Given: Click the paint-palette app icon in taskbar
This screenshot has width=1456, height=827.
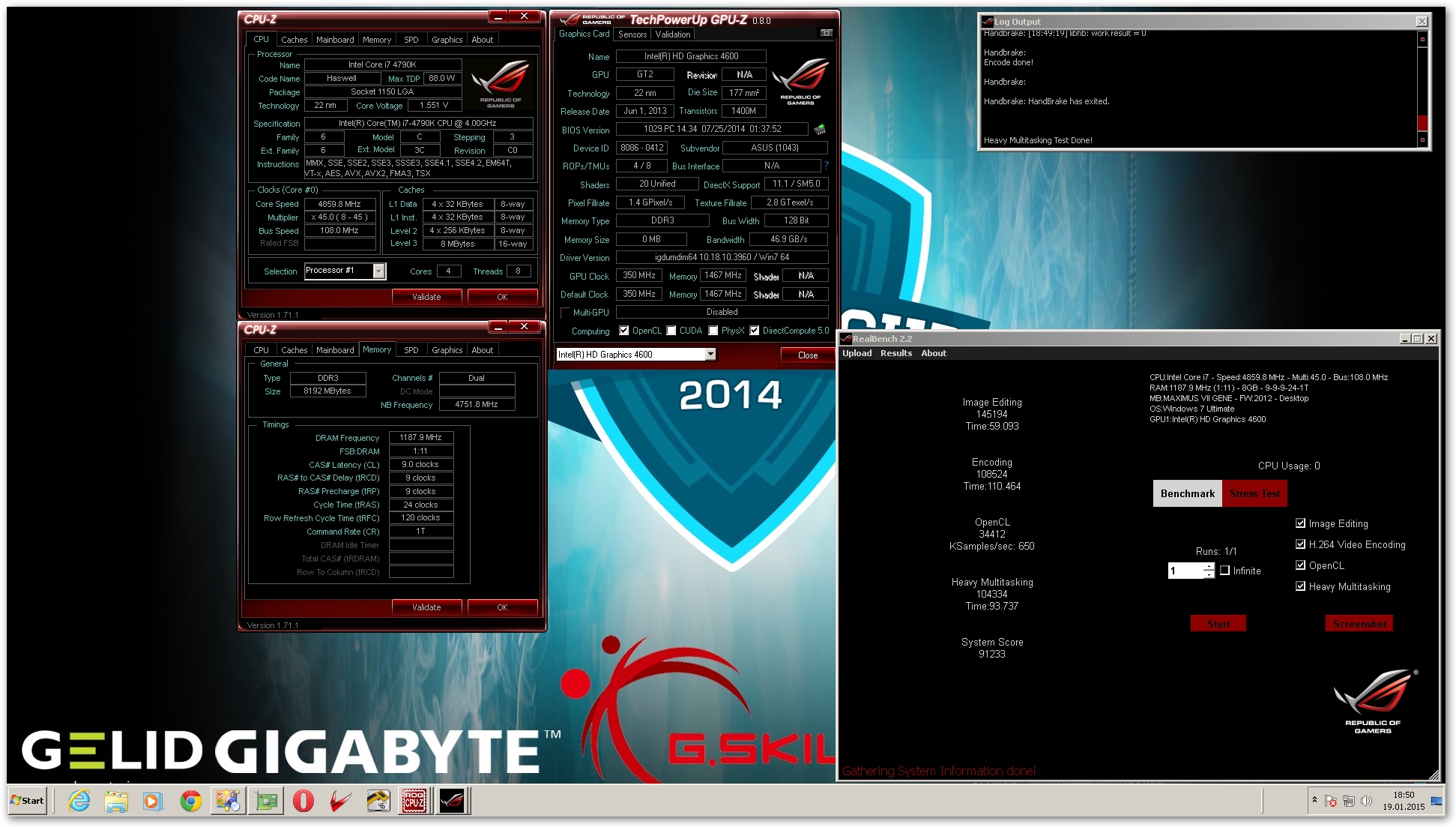Looking at the screenshot, I should tap(228, 801).
